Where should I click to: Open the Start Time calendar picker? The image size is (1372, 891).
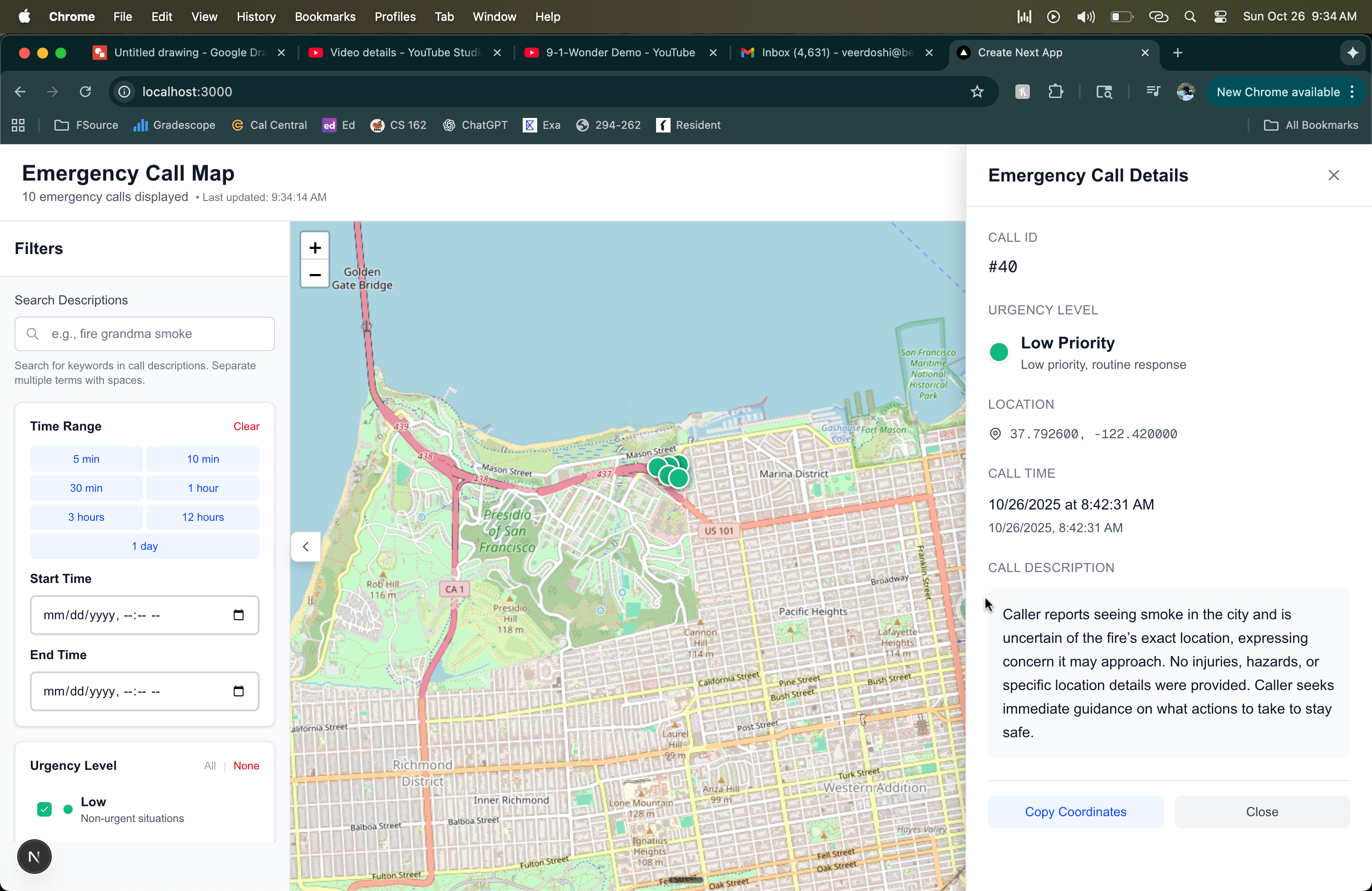point(238,615)
